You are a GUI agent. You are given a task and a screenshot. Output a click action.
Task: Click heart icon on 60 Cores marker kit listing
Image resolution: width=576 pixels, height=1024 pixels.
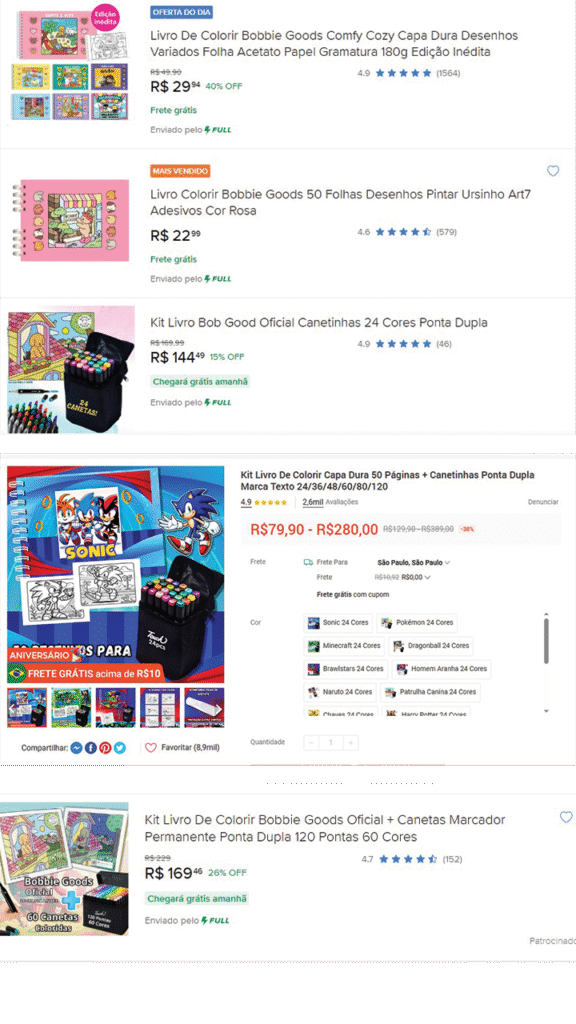click(566, 817)
